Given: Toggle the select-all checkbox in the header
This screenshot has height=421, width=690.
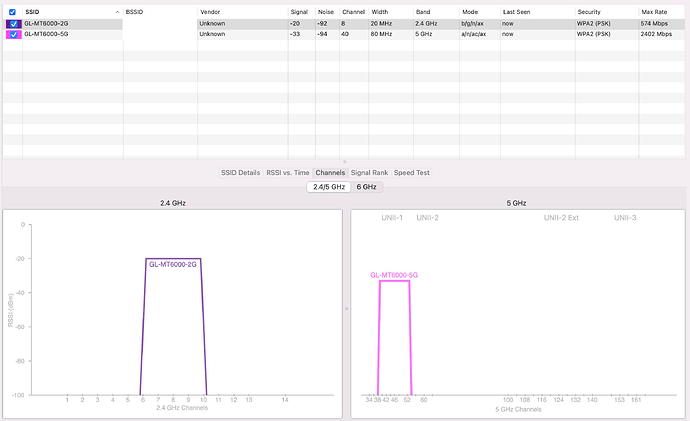Looking at the screenshot, I should click(12, 12).
